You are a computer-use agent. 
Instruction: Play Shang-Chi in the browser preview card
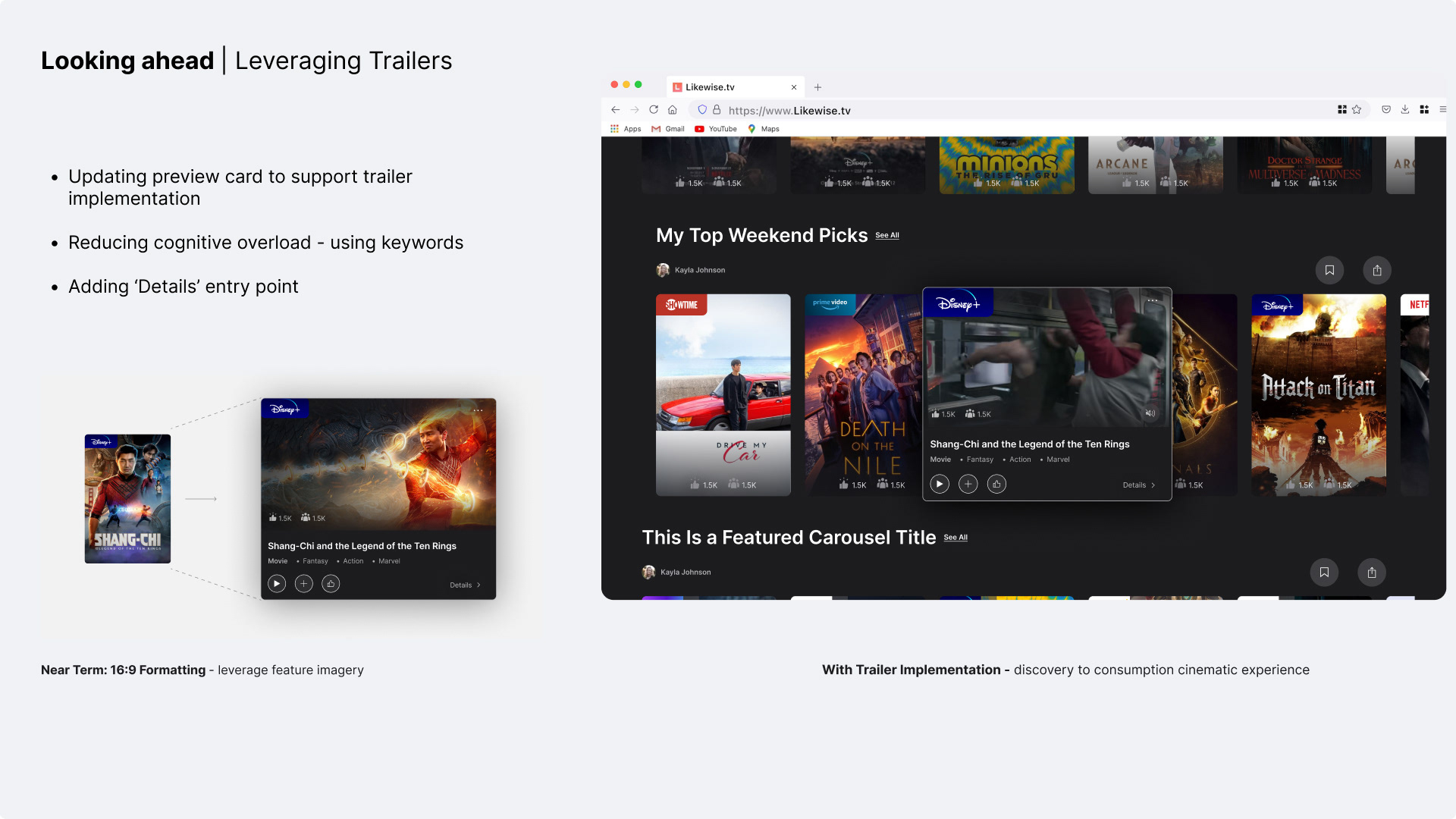tap(940, 484)
